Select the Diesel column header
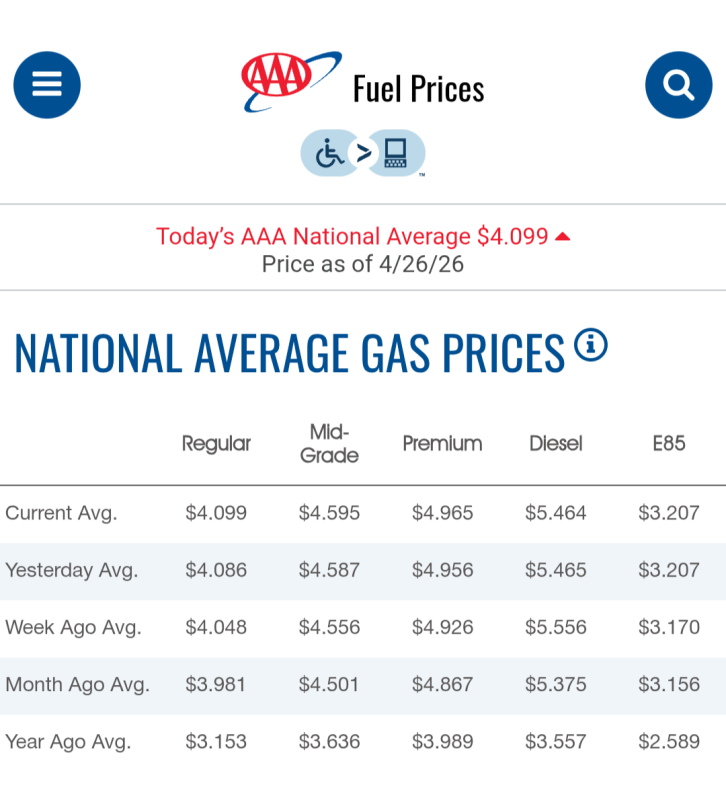Viewport: 726px width, 800px height. pyautogui.click(x=556, y=443)
